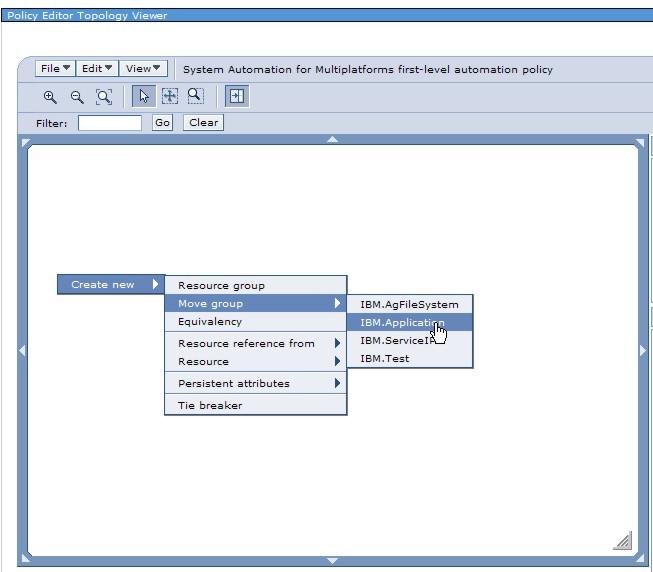Click the top-right corner pan arrow
The height and width of the screenshot is (572, 653).
click(x=640, y=143)
